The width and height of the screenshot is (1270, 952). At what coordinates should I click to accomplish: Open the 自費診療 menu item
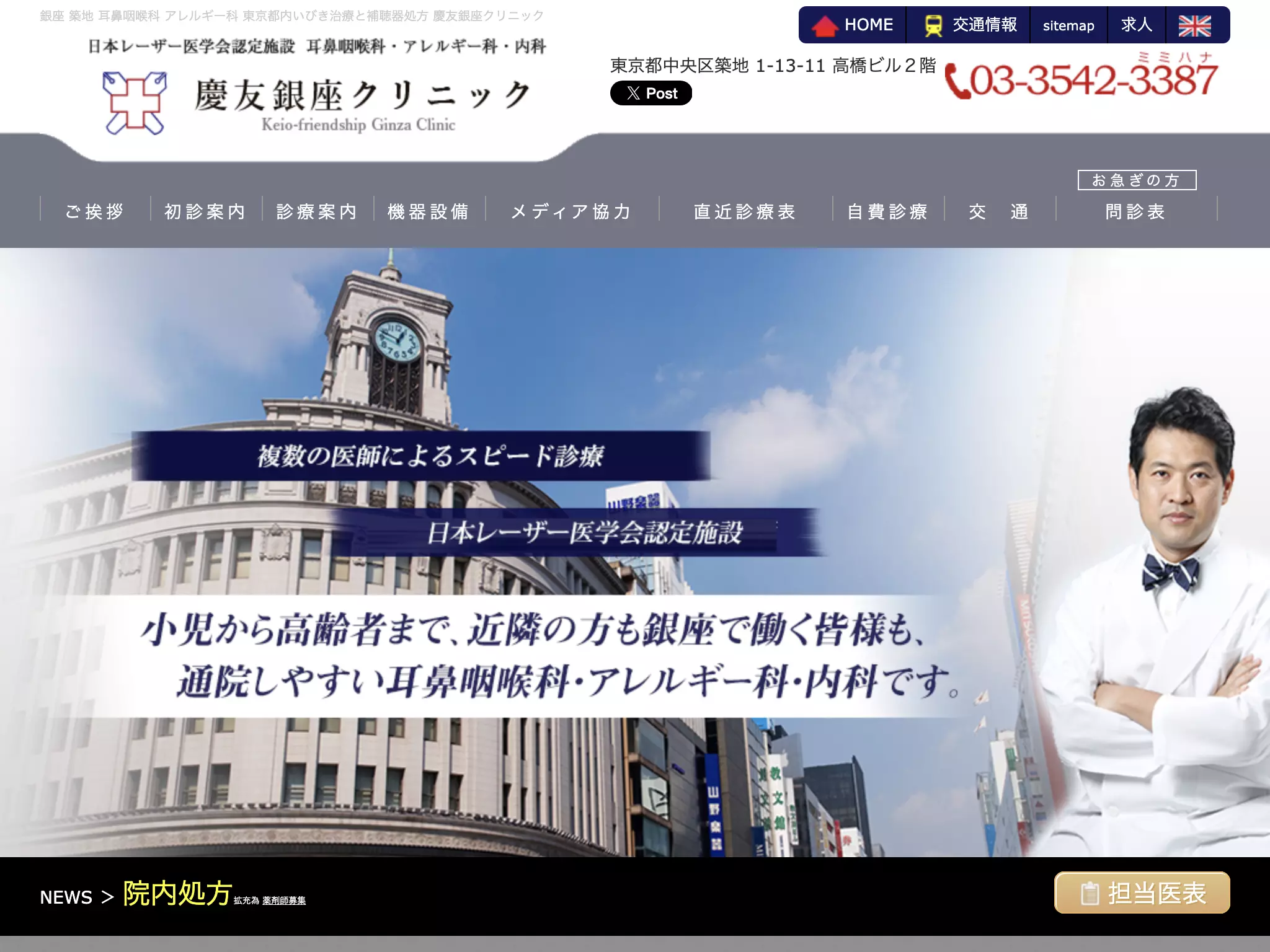point(887,211)
